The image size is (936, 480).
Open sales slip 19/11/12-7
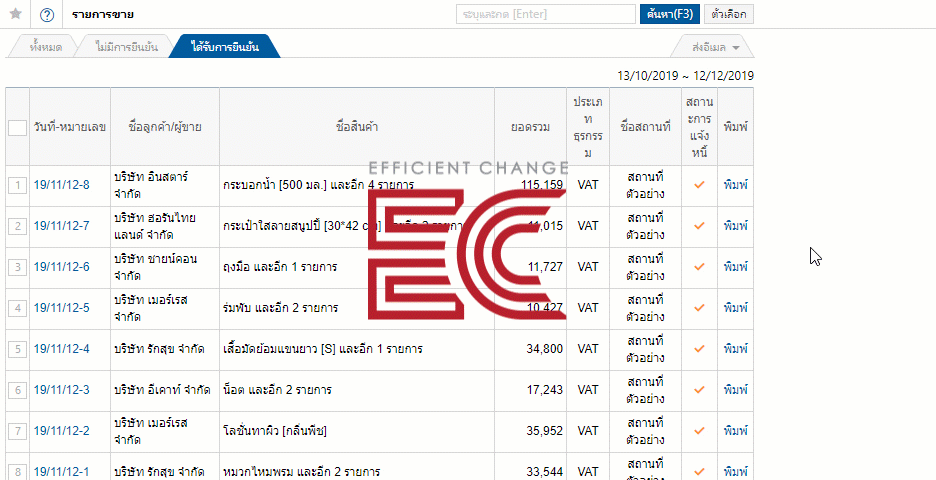(x=61, y=226)
